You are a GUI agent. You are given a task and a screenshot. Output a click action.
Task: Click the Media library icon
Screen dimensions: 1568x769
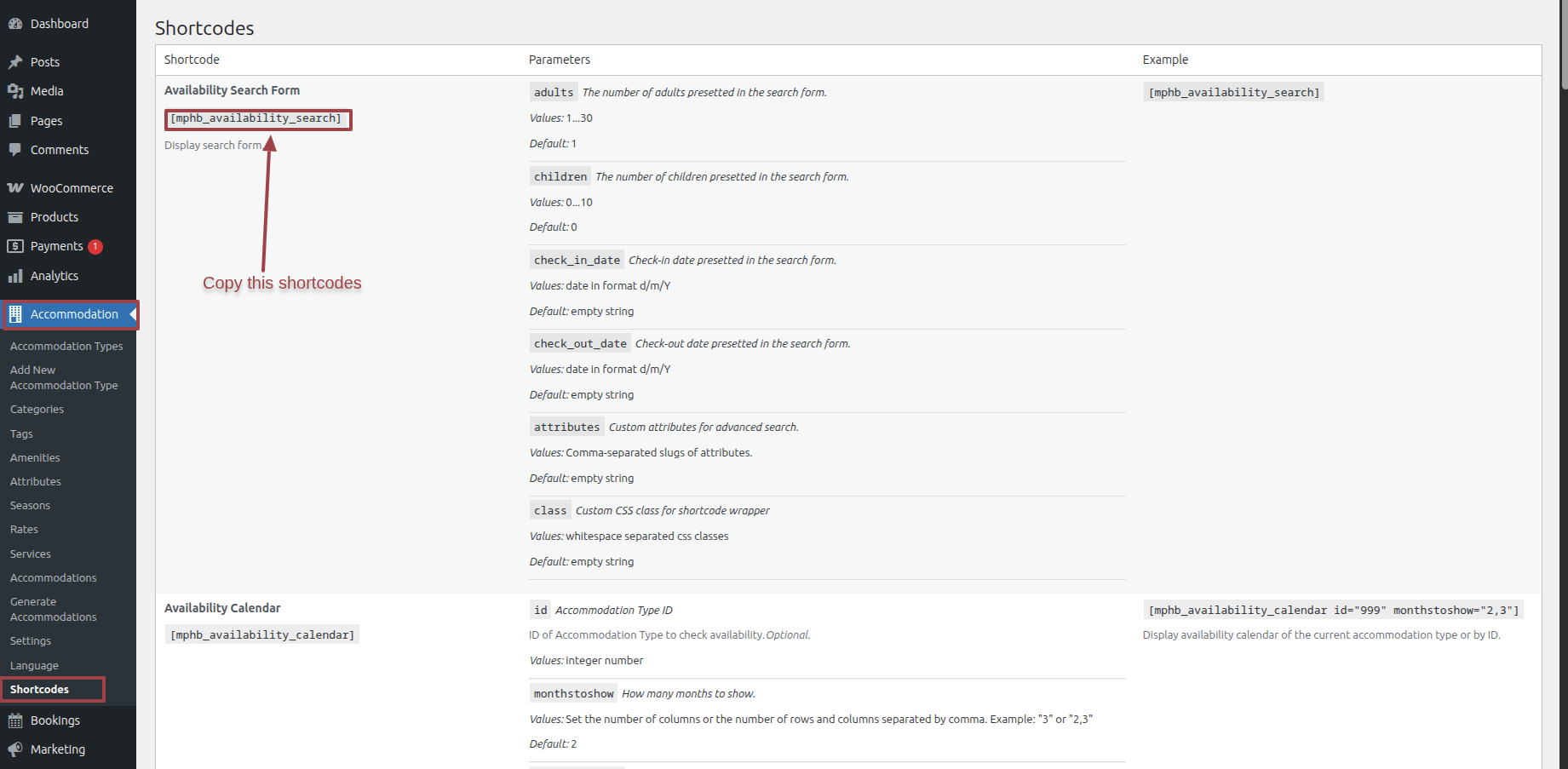pyautogui.click(x=15, y=91)
